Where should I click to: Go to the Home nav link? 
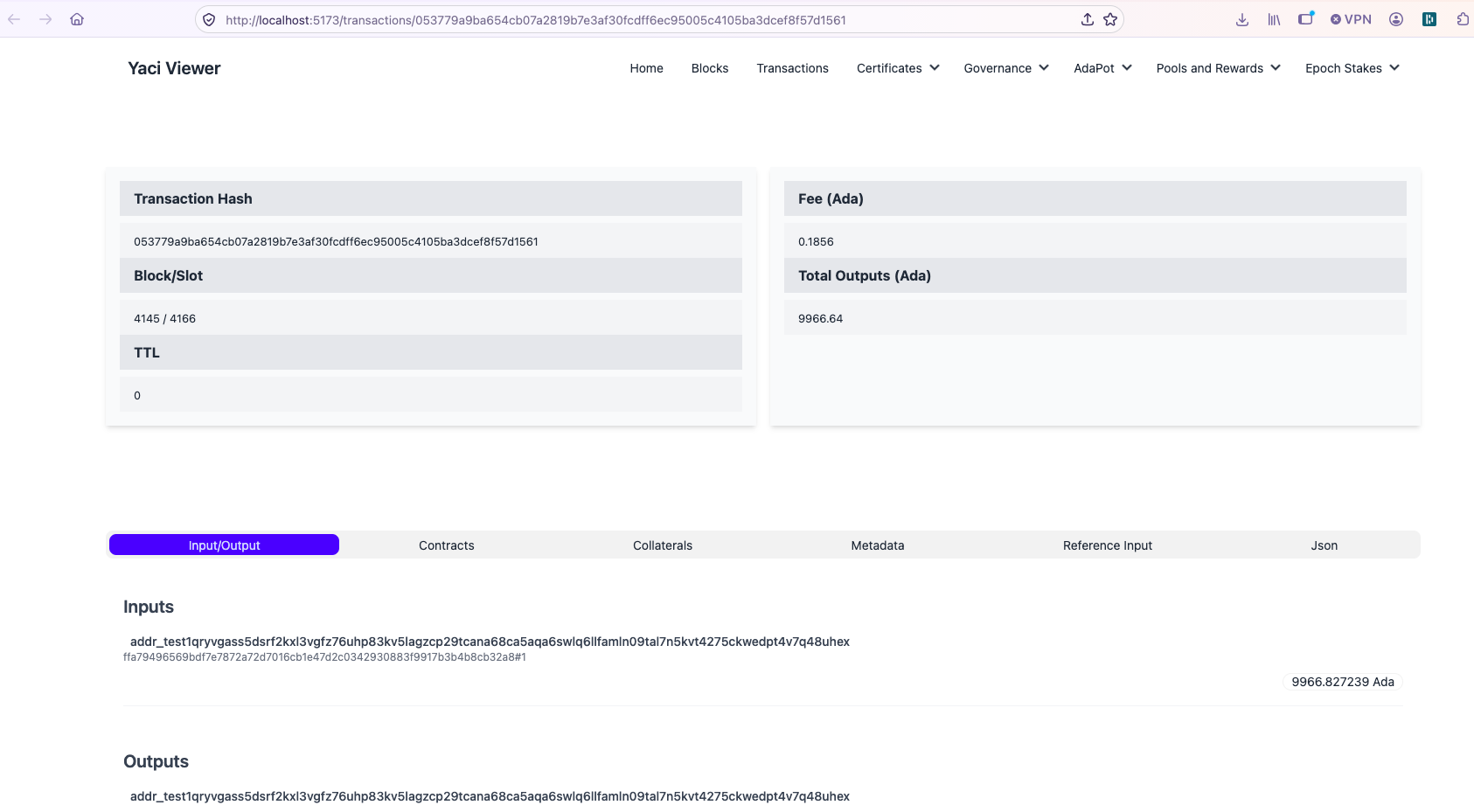pos(646,68)
